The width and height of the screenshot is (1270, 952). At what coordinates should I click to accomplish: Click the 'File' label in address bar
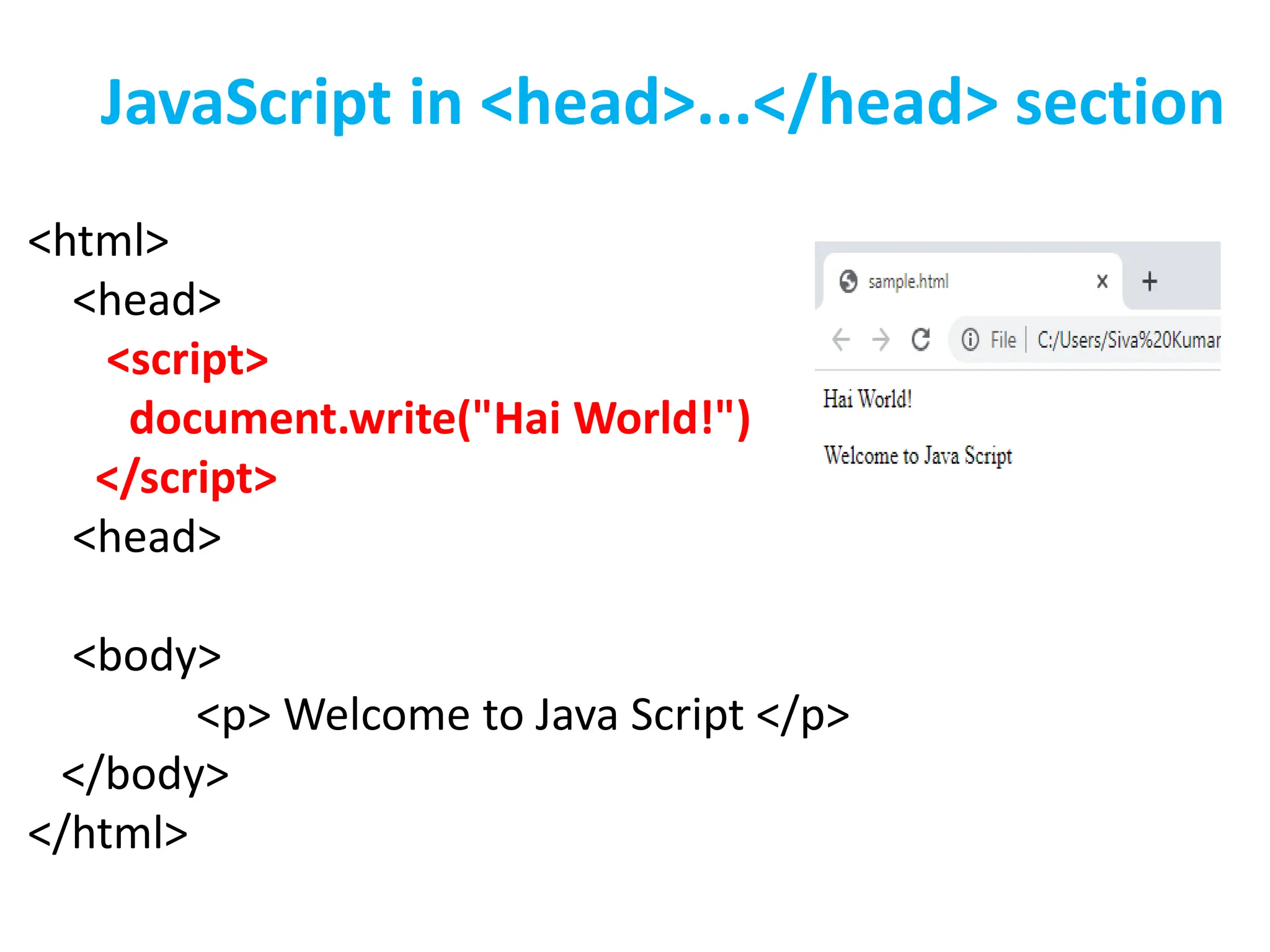1003,340
